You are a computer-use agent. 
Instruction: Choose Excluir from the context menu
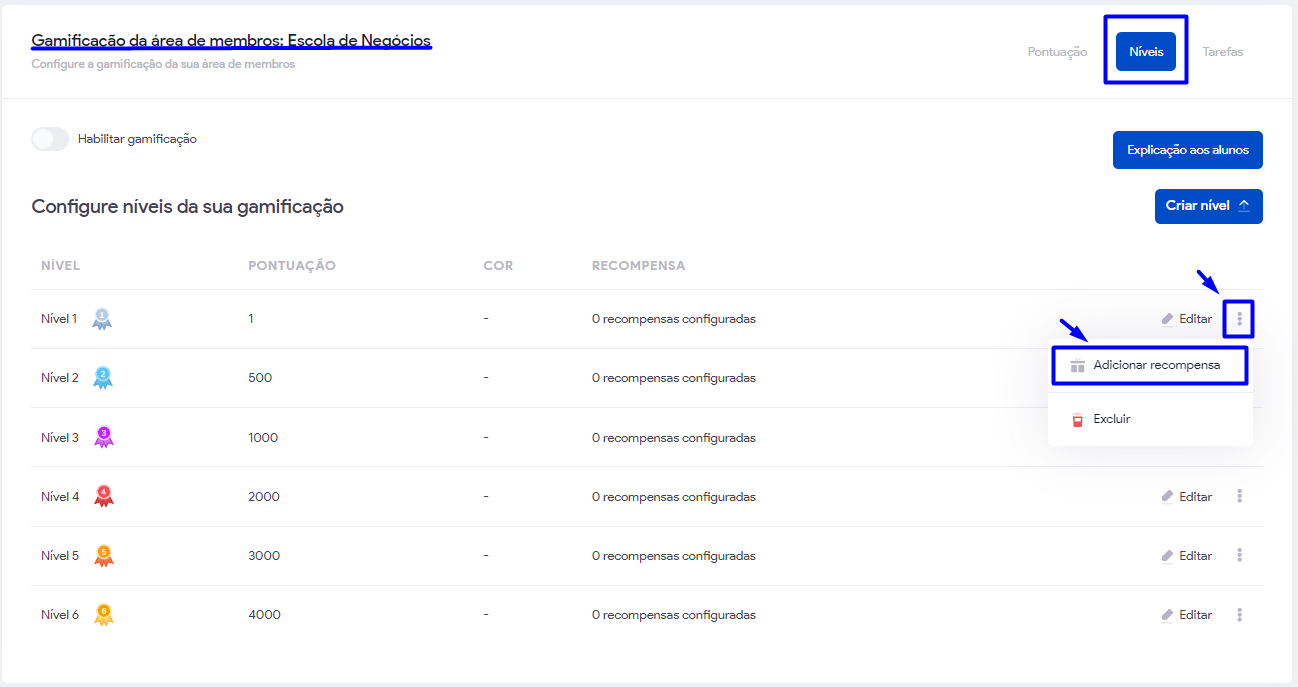[1112, 419]
